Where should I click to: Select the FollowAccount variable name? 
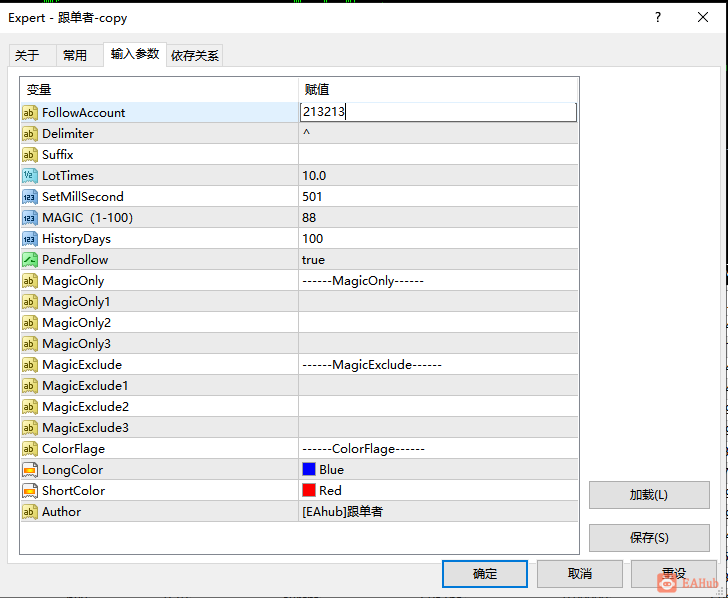pyautogui.click(x=84, y=113)
